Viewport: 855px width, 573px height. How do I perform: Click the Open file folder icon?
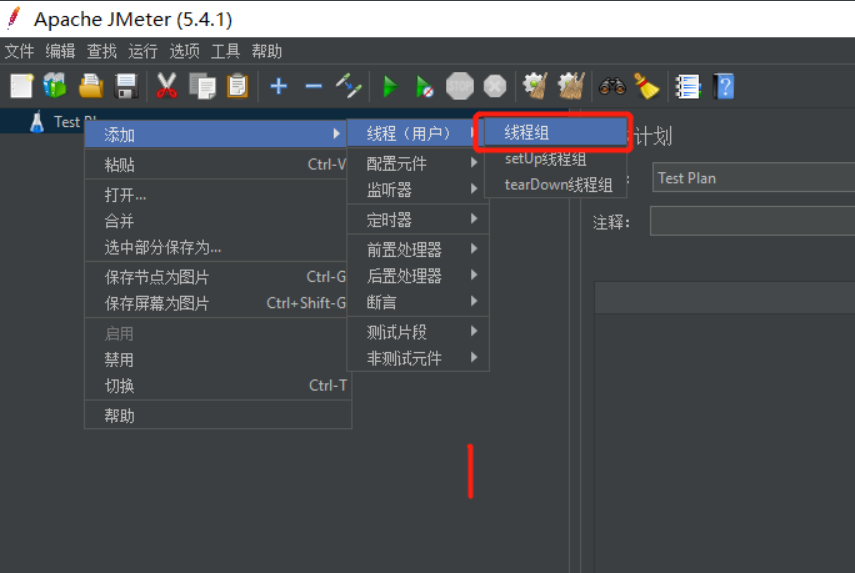click(x=91, y=86)
